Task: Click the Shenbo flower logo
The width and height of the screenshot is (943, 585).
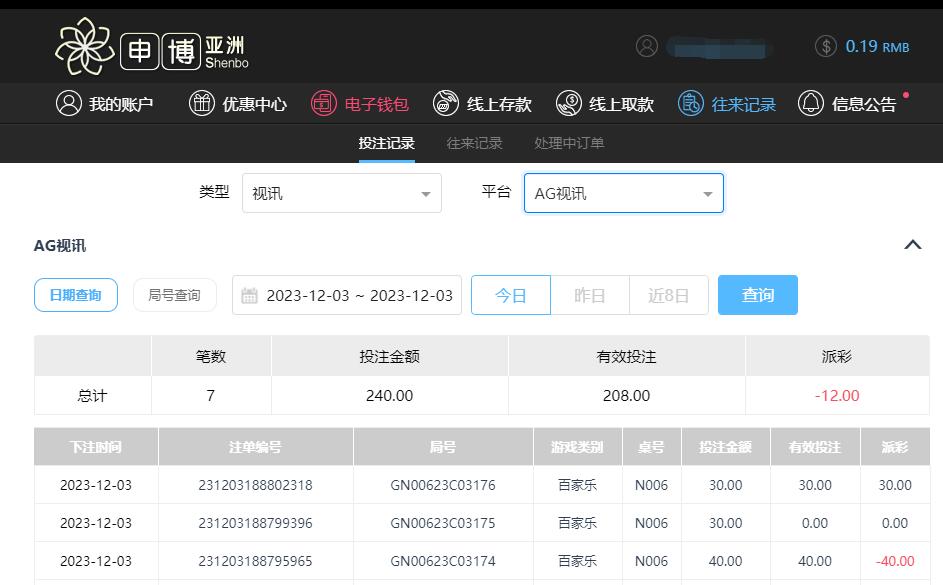Action: pos(84,47)
